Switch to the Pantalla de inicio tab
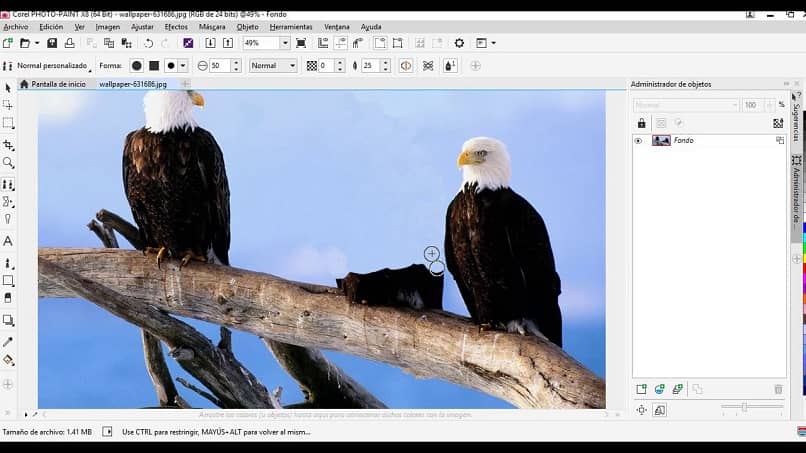The width and height of the screenshot is (806, 453). click(x=57, y=84)
